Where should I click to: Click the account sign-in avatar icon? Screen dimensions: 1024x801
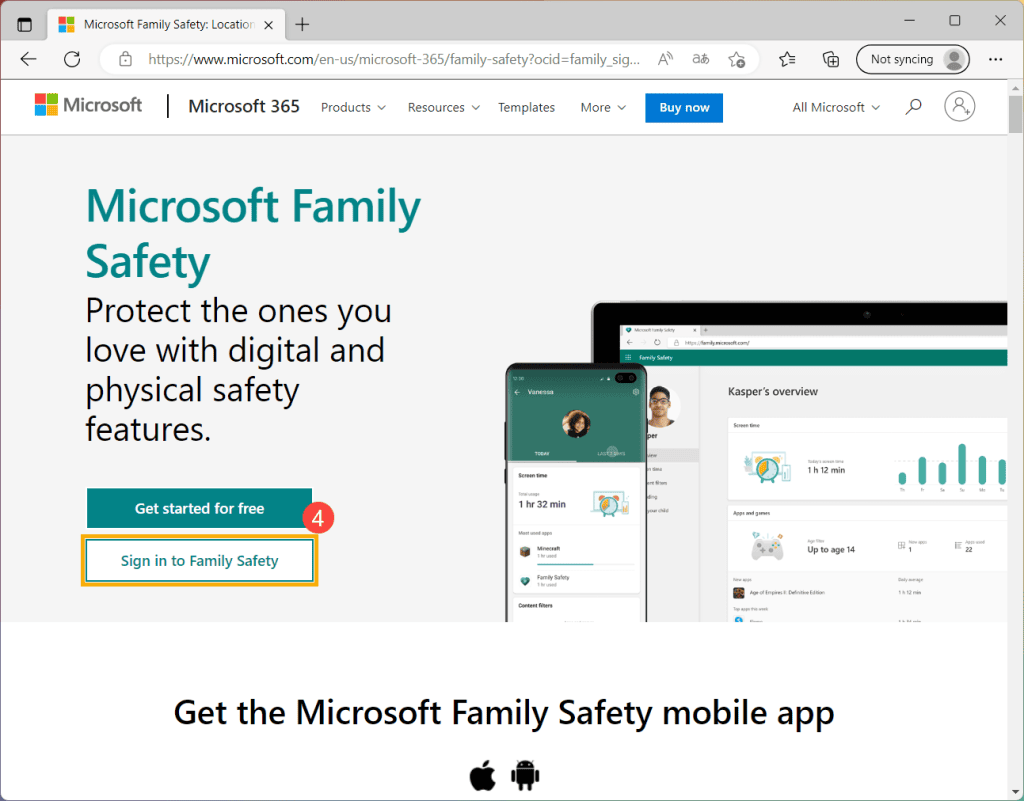959,107
